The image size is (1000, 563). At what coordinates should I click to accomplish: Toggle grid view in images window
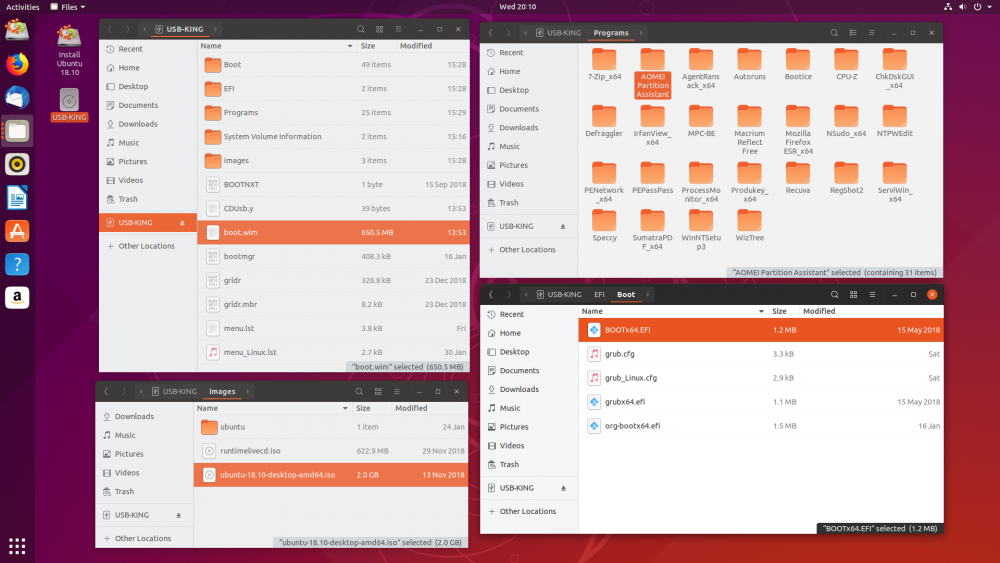(x=378, y=391)
